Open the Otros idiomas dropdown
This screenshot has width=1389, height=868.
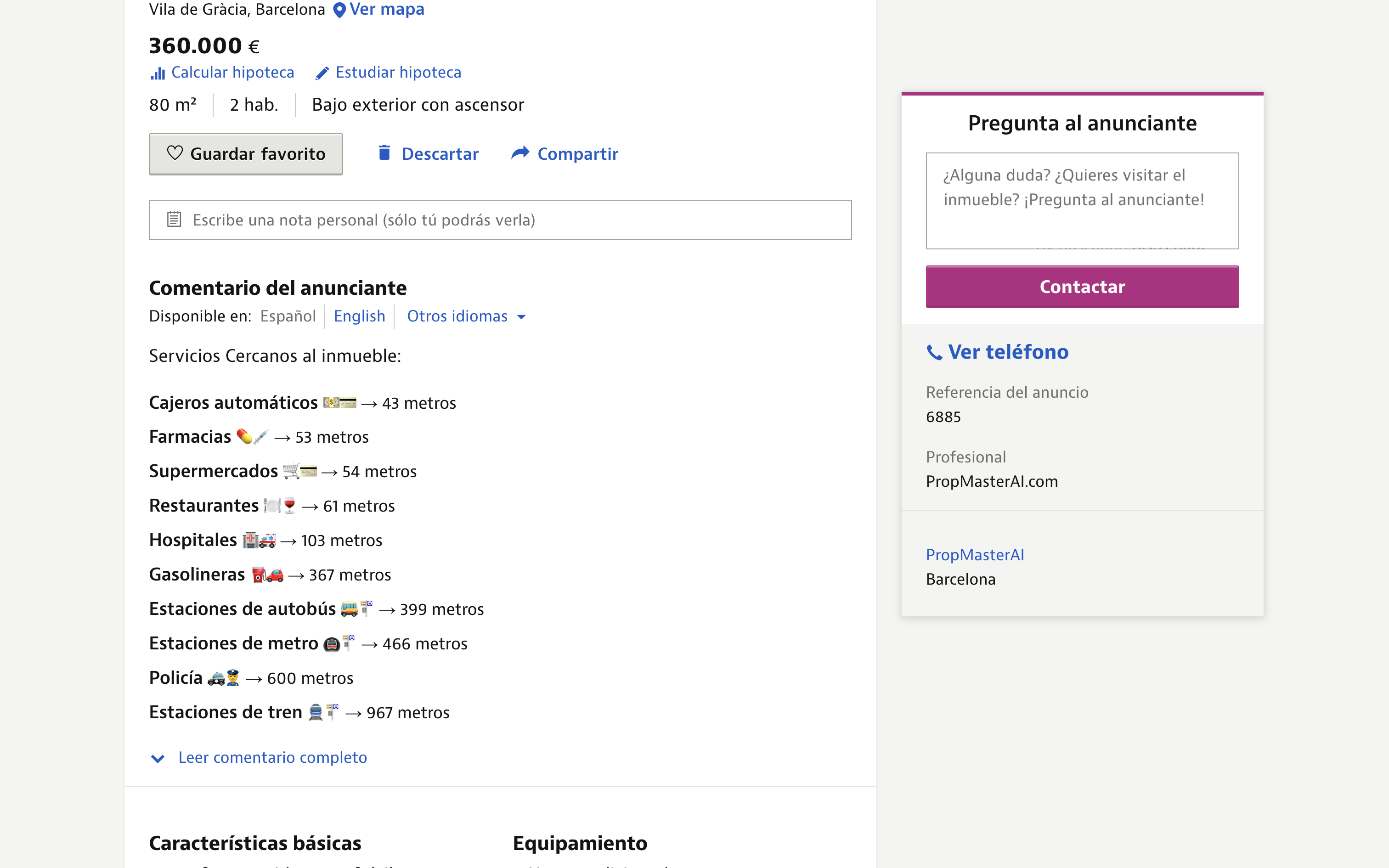point(457,316)
